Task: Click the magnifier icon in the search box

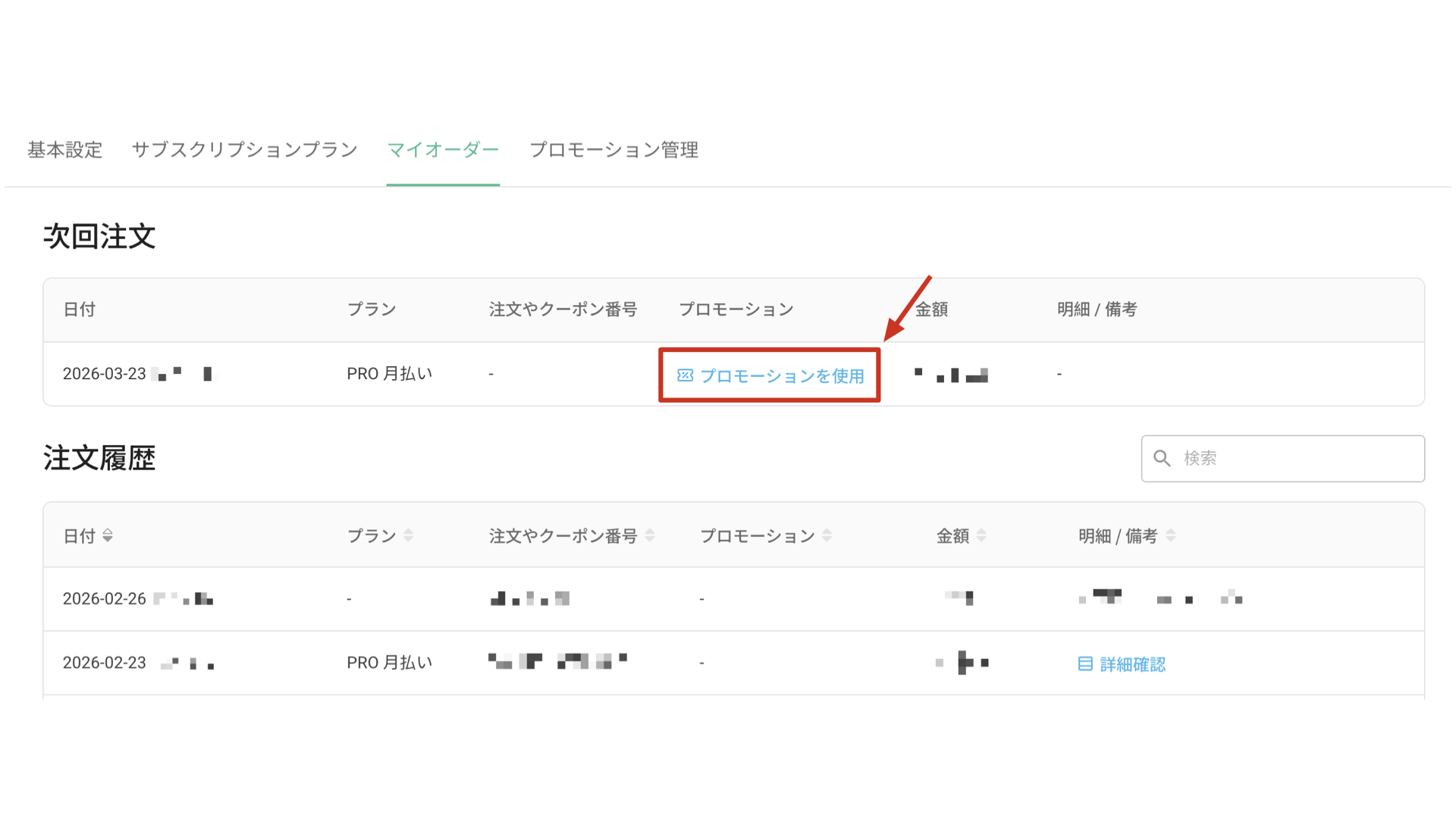Action: (x=1162, y=458)
